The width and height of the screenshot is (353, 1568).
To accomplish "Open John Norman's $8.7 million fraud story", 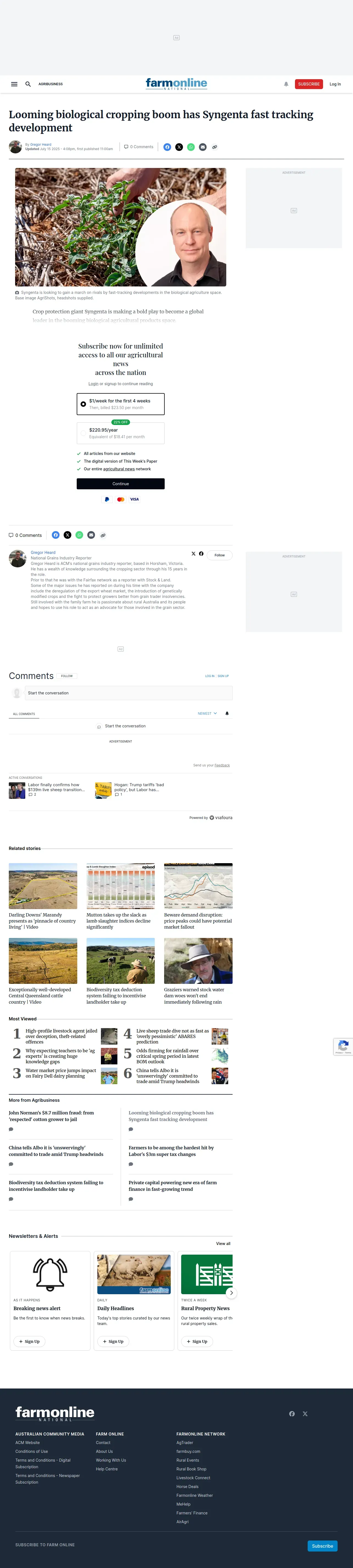I will pyautogui.click(x=51, y=1116).
